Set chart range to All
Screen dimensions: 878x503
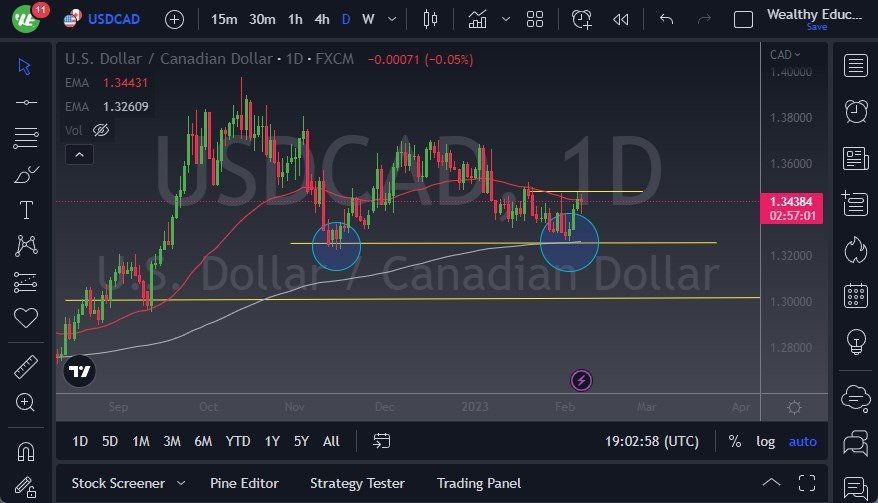331,441
